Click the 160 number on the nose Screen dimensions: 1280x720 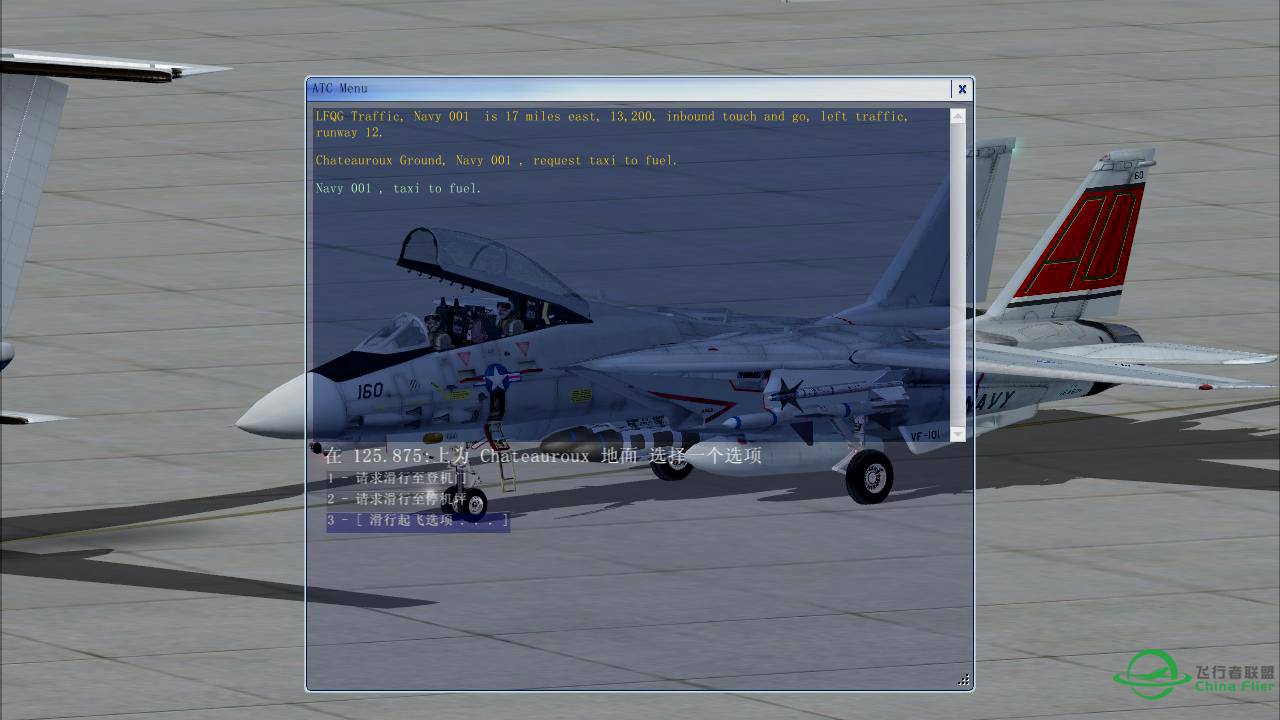pyautogui.click(x=369, y=391)
